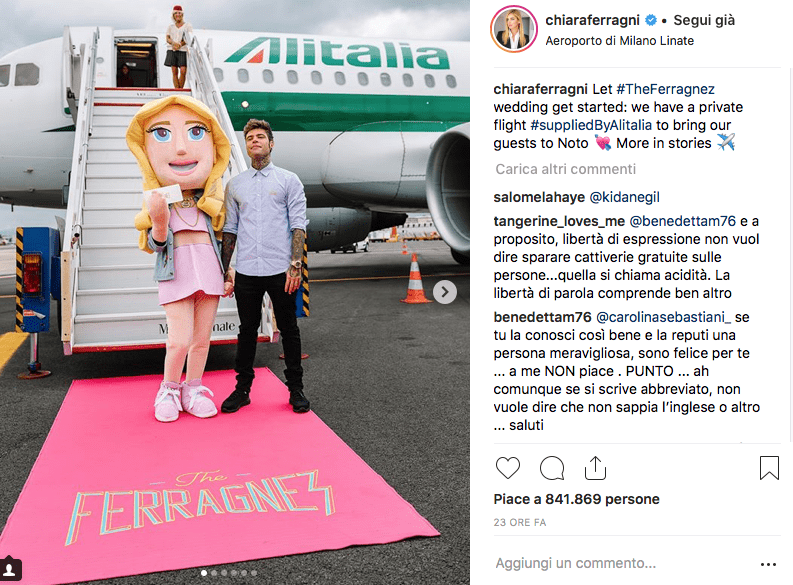Open chiaraferragni's profile picture
Image resolution: width=793 pixels, height=585 pixels.
[x=514, y=29]
